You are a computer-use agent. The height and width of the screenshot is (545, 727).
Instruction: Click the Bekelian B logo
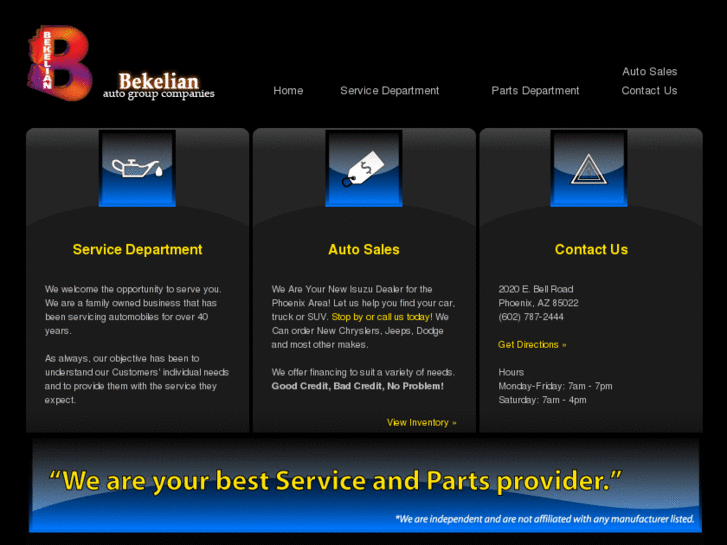pyautogui.click(x=59, y=63)
